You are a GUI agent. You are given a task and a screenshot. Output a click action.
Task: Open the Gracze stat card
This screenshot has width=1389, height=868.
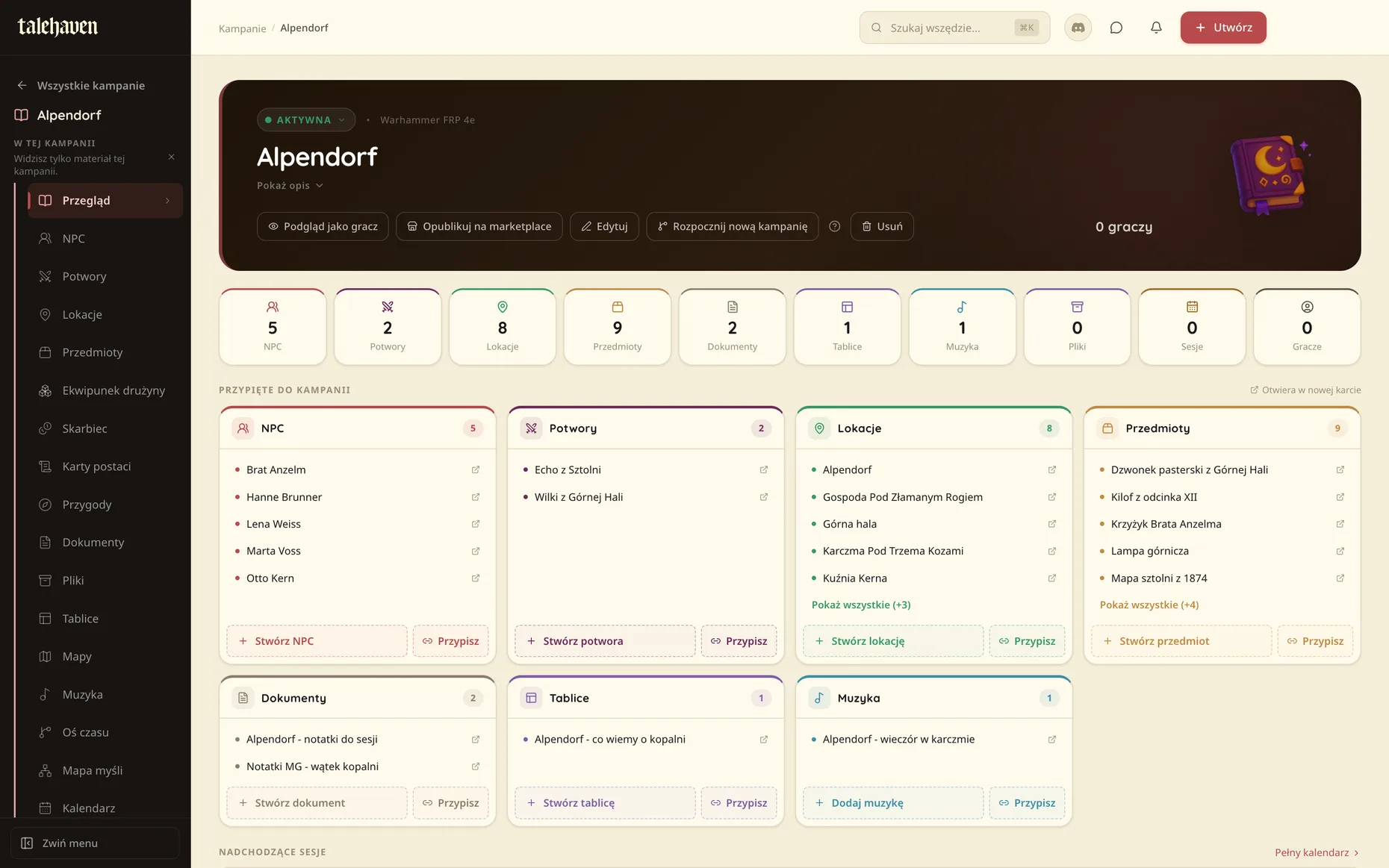click(x=1307, y=327)
